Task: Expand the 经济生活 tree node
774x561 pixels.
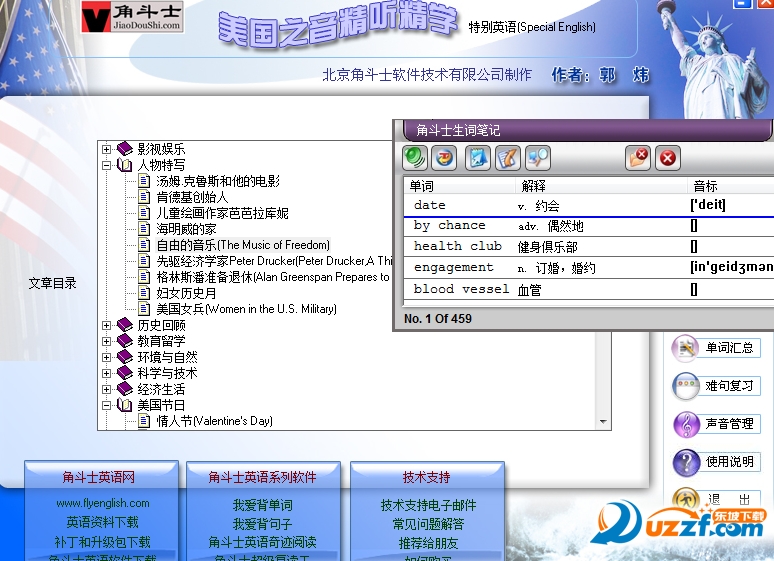Action: click(x=106, y=389)
